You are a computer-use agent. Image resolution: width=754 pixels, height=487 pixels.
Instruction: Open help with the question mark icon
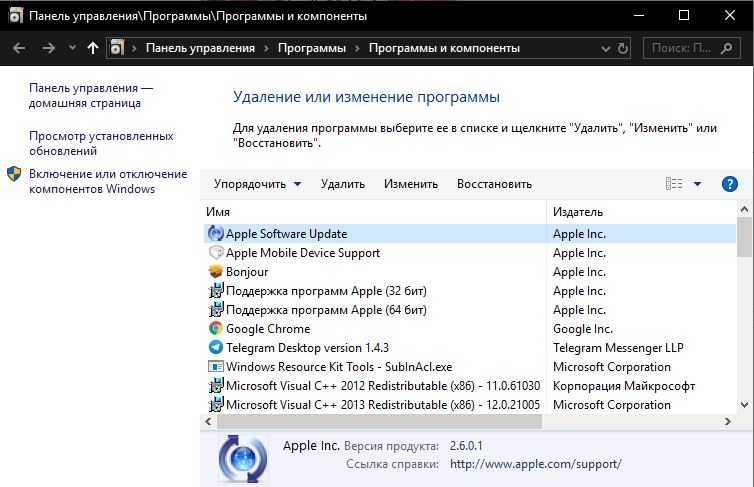729,184
